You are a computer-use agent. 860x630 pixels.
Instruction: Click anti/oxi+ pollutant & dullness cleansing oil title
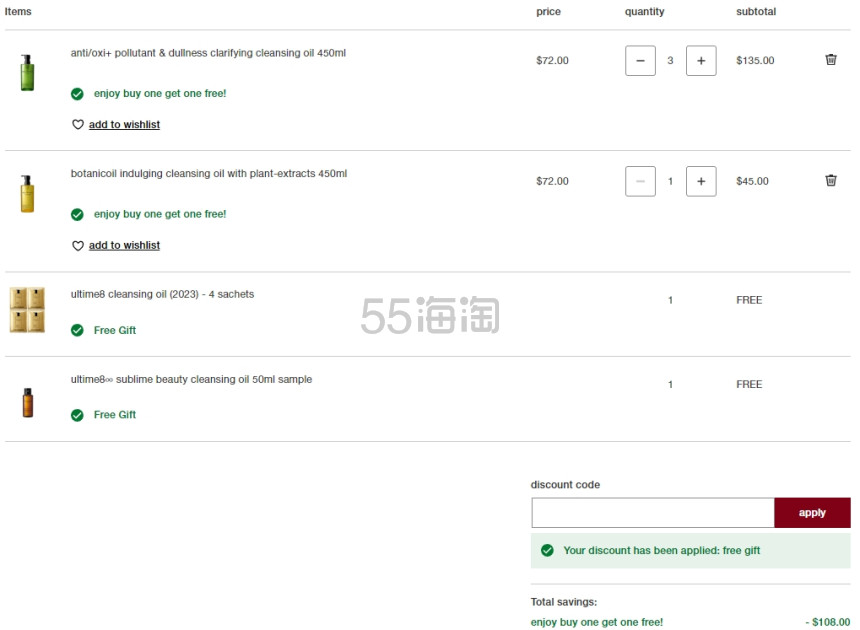point(208,53)
